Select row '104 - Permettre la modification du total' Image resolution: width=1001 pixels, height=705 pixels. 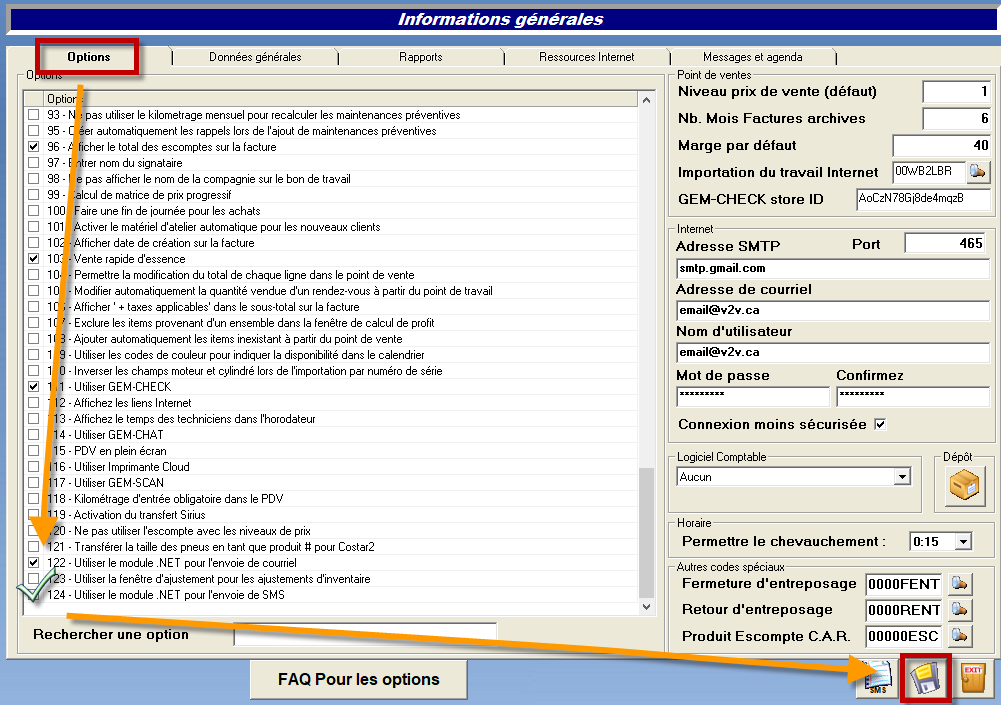331,275
